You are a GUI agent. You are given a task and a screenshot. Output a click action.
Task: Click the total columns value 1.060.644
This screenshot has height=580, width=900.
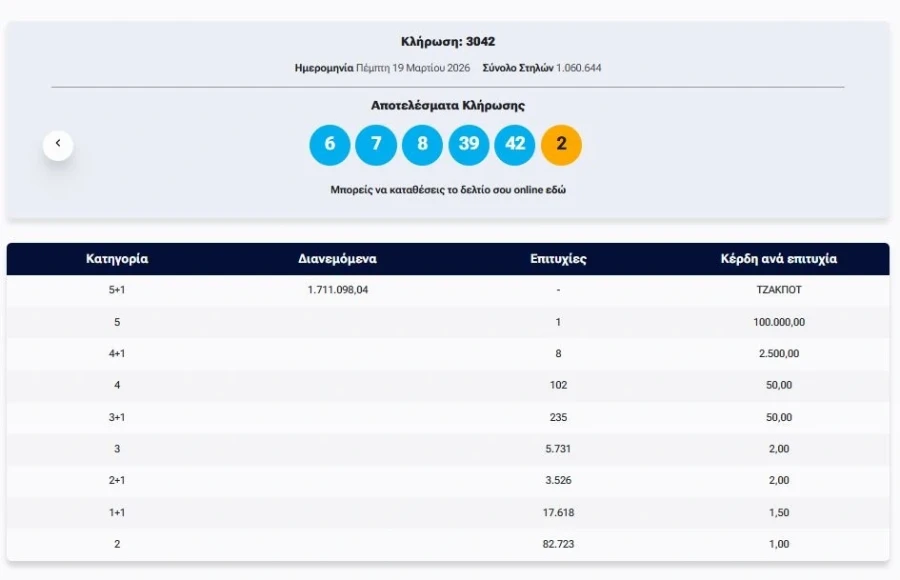click(x=578, y=68)
